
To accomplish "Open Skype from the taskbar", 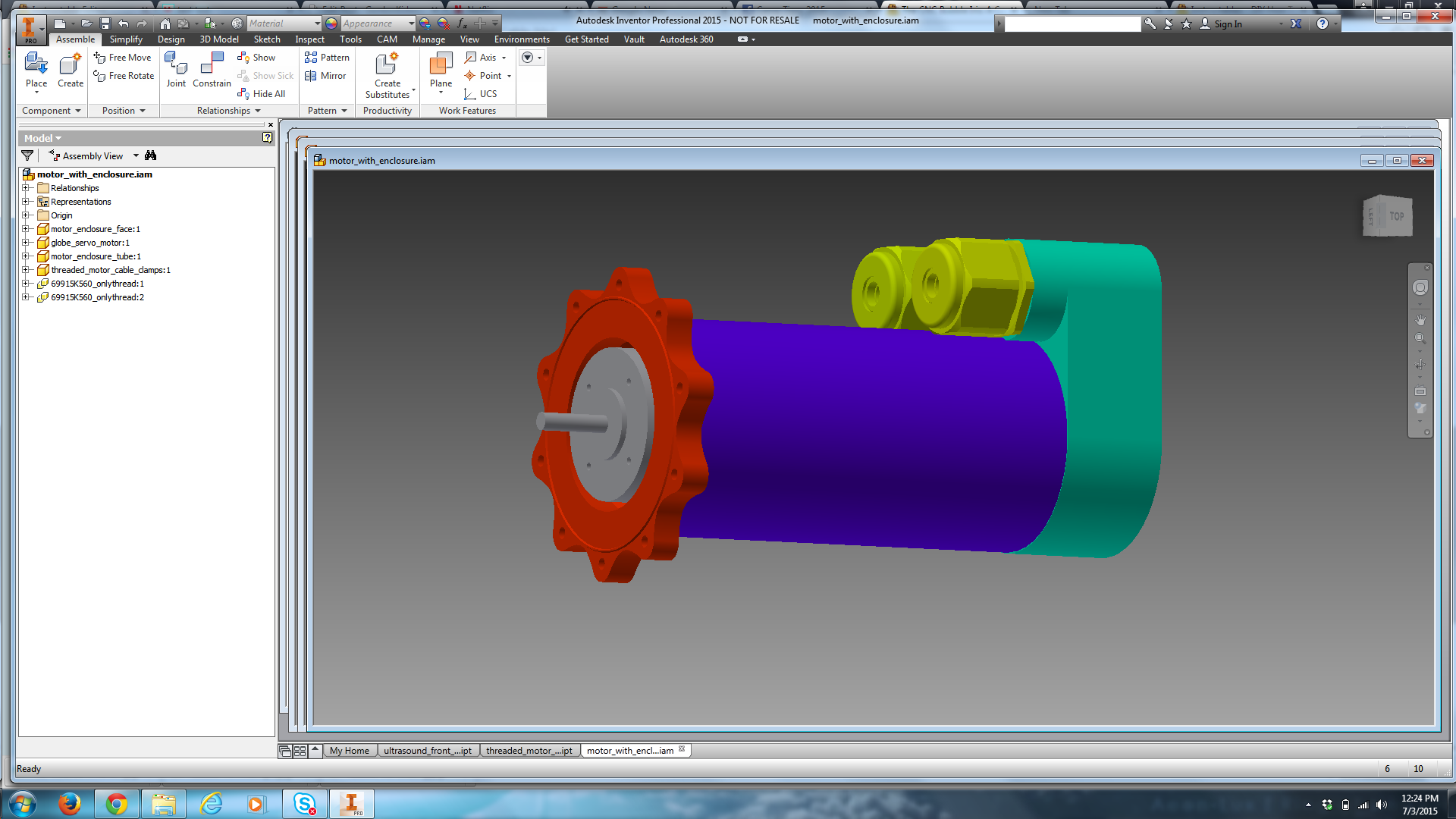I will point(305,804).
